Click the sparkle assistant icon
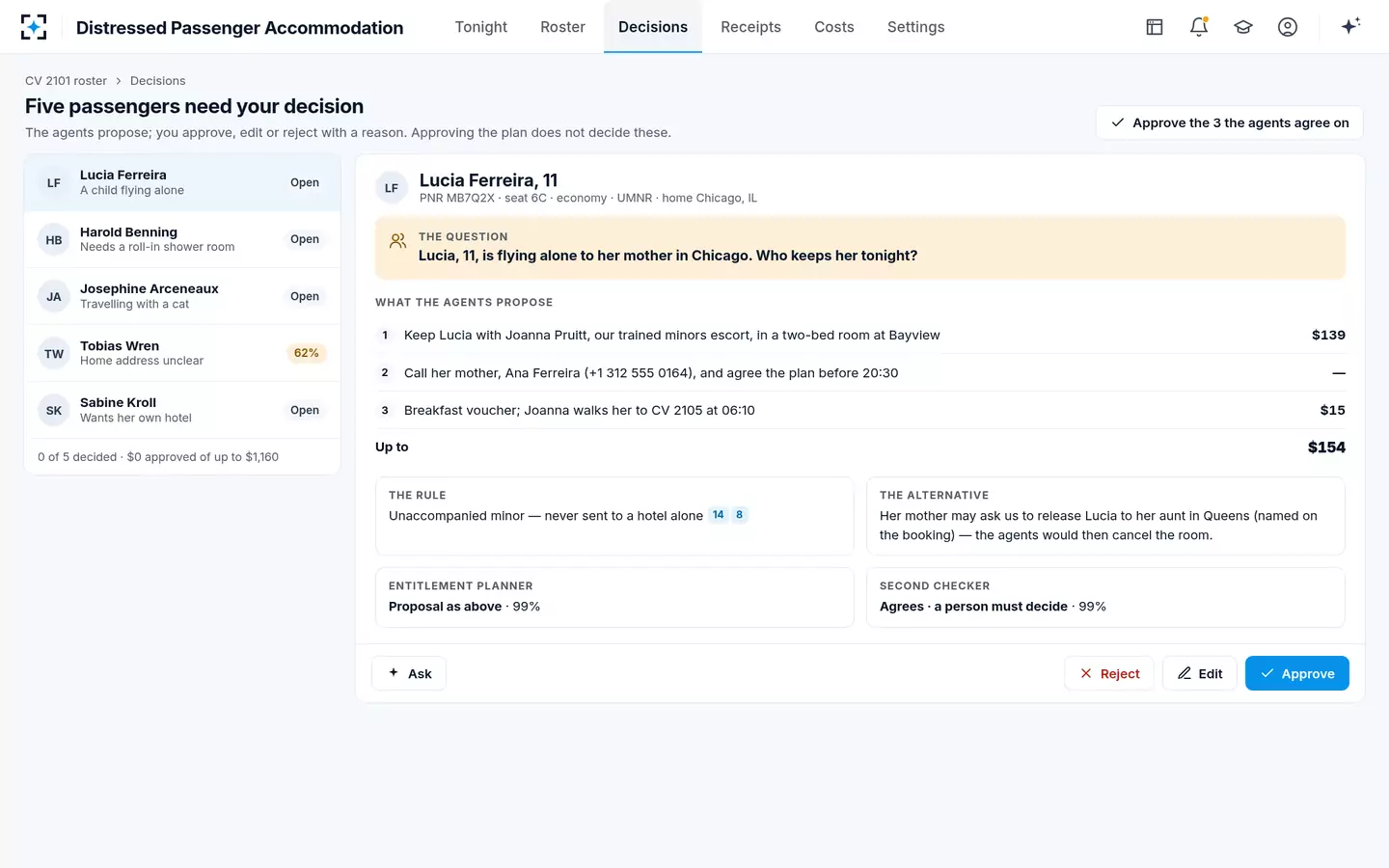The image size is (1389, 868). 1350,26
